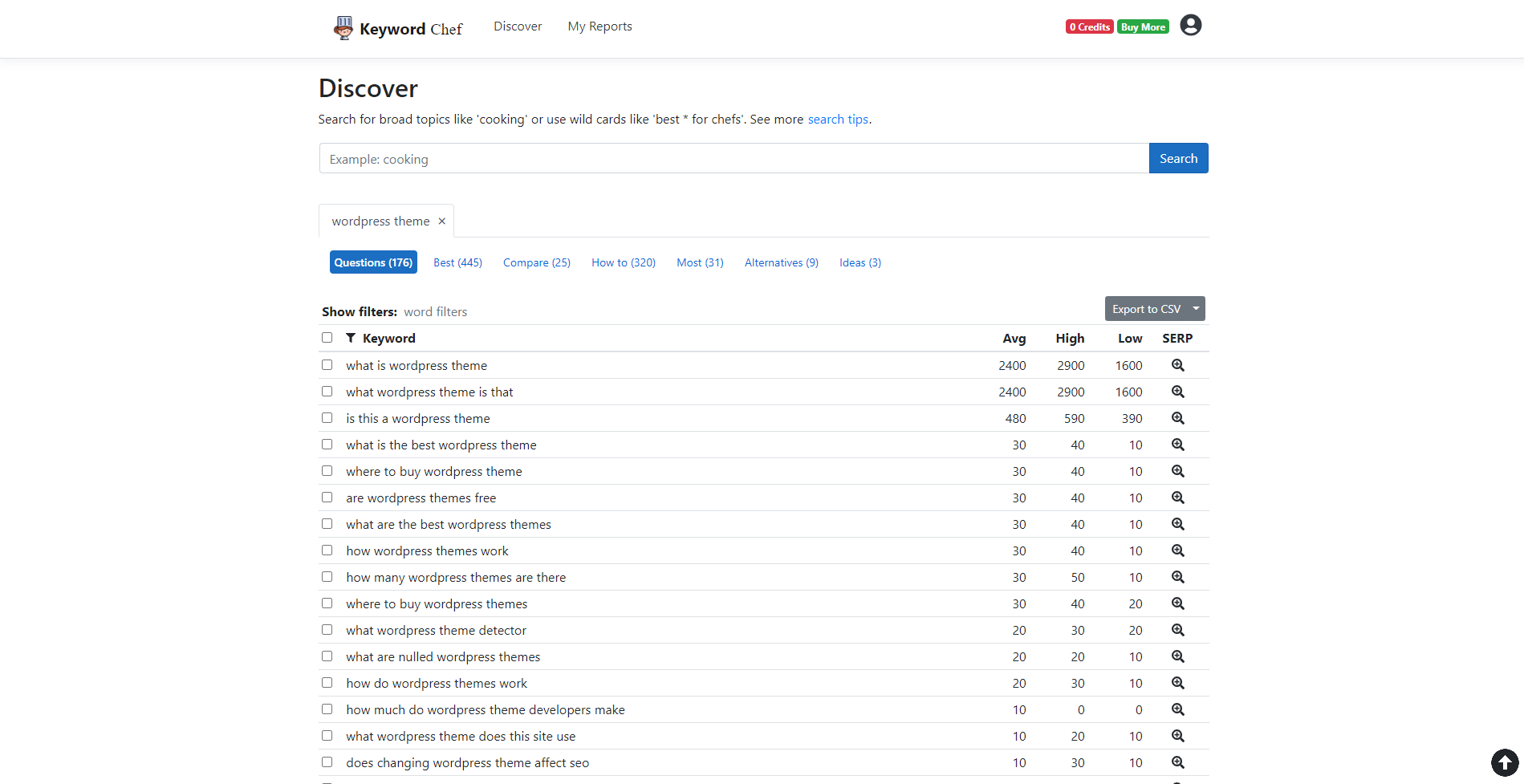Toggle the select-all keywords checkbox
The width and height of the screenshot is (1524, 784).
(327, 337)
